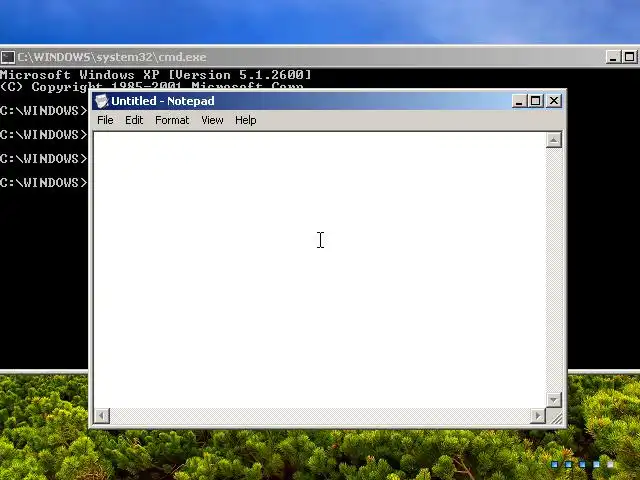Maximize the Notepad window

(x=536, y=101)
